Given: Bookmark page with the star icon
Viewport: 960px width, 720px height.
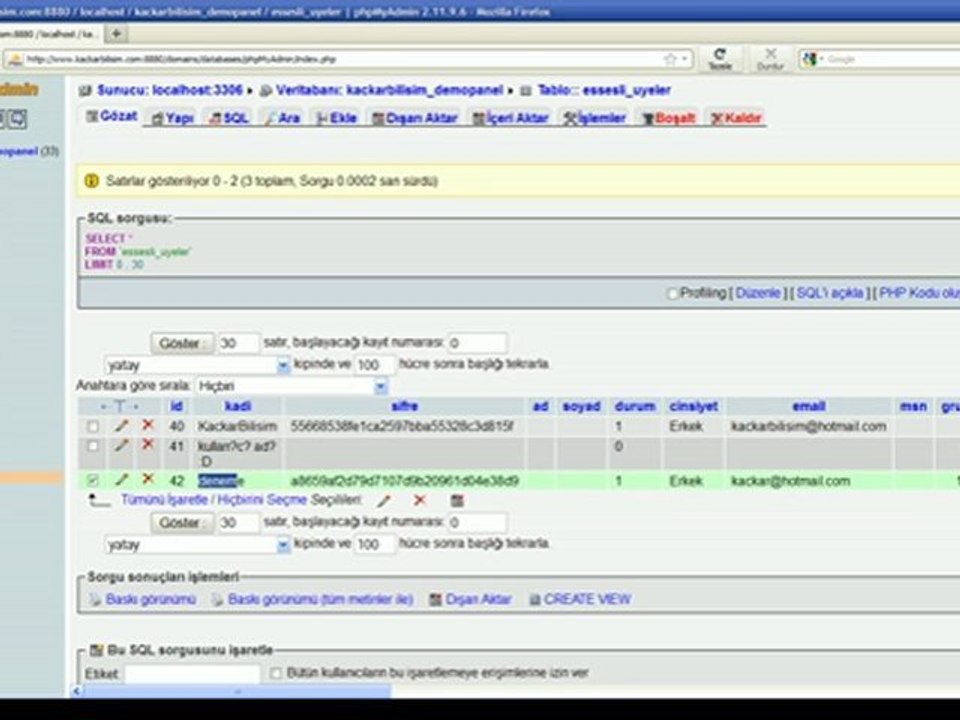Looking at the screenshot, I should (x=670, y=59).
